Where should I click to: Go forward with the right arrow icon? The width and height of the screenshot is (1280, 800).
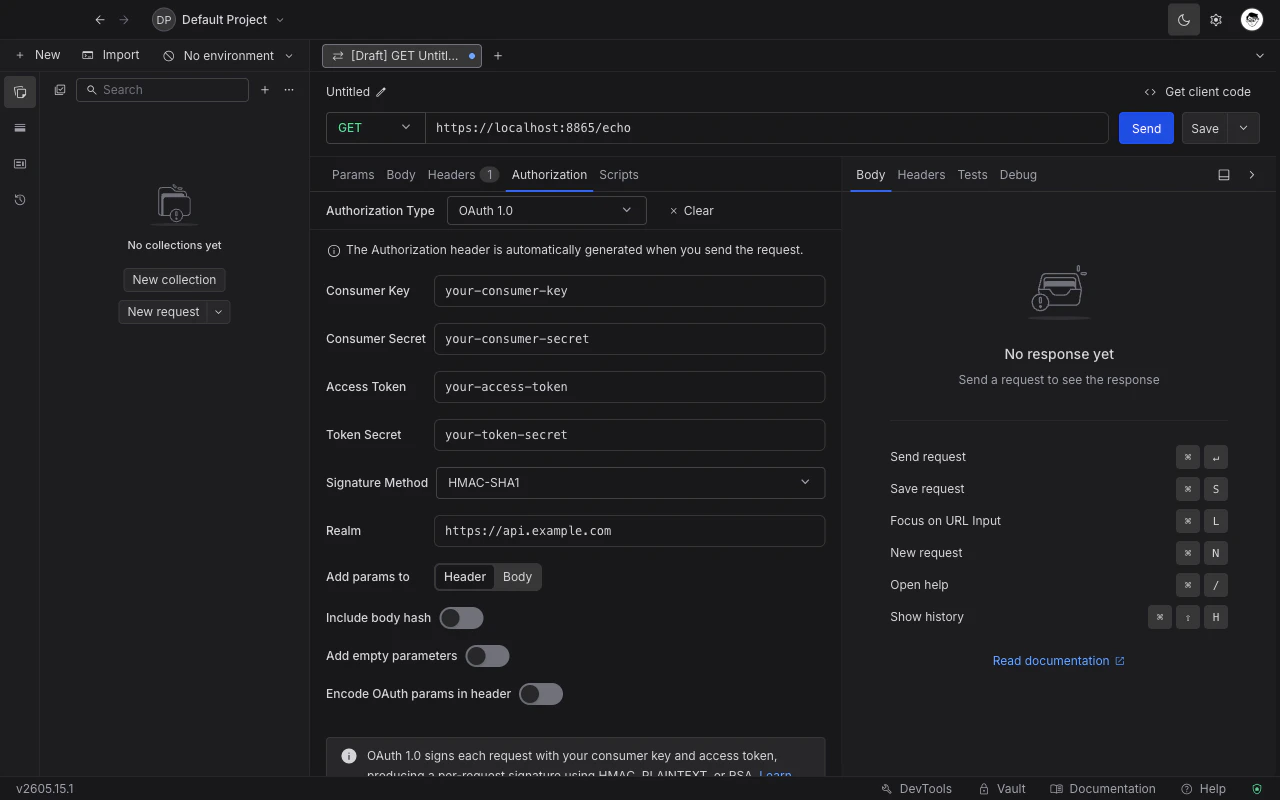click(124, 19)
